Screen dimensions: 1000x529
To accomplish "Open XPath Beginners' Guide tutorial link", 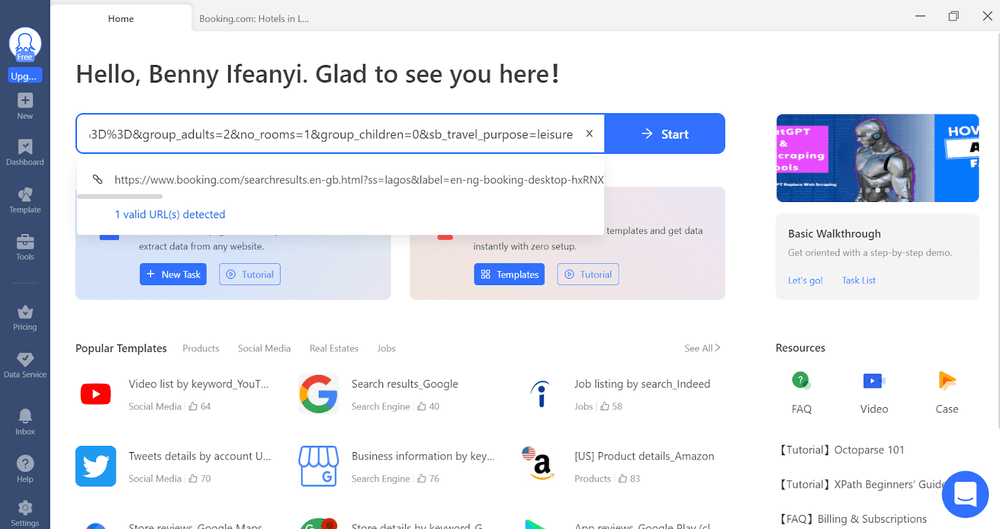I will (x=861, y=484).
